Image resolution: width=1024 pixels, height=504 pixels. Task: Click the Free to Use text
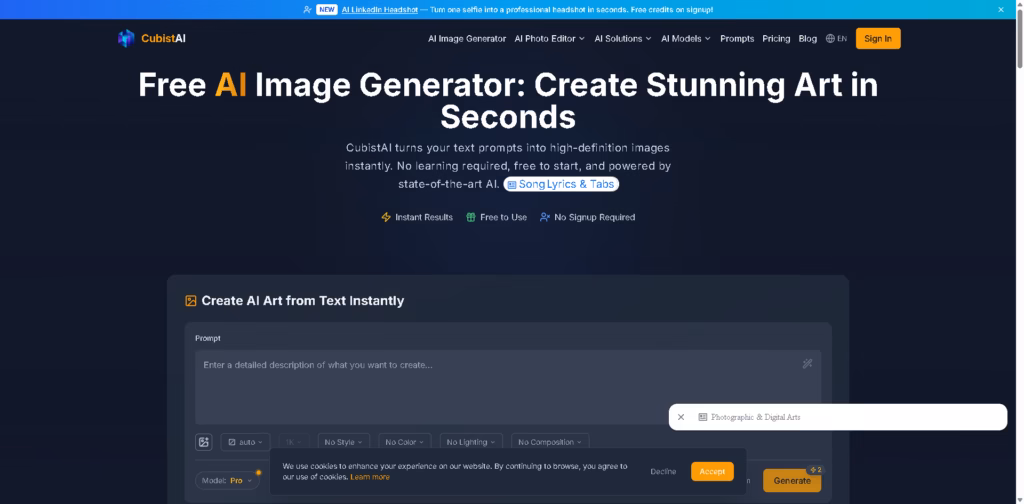[x=504, y=217]
